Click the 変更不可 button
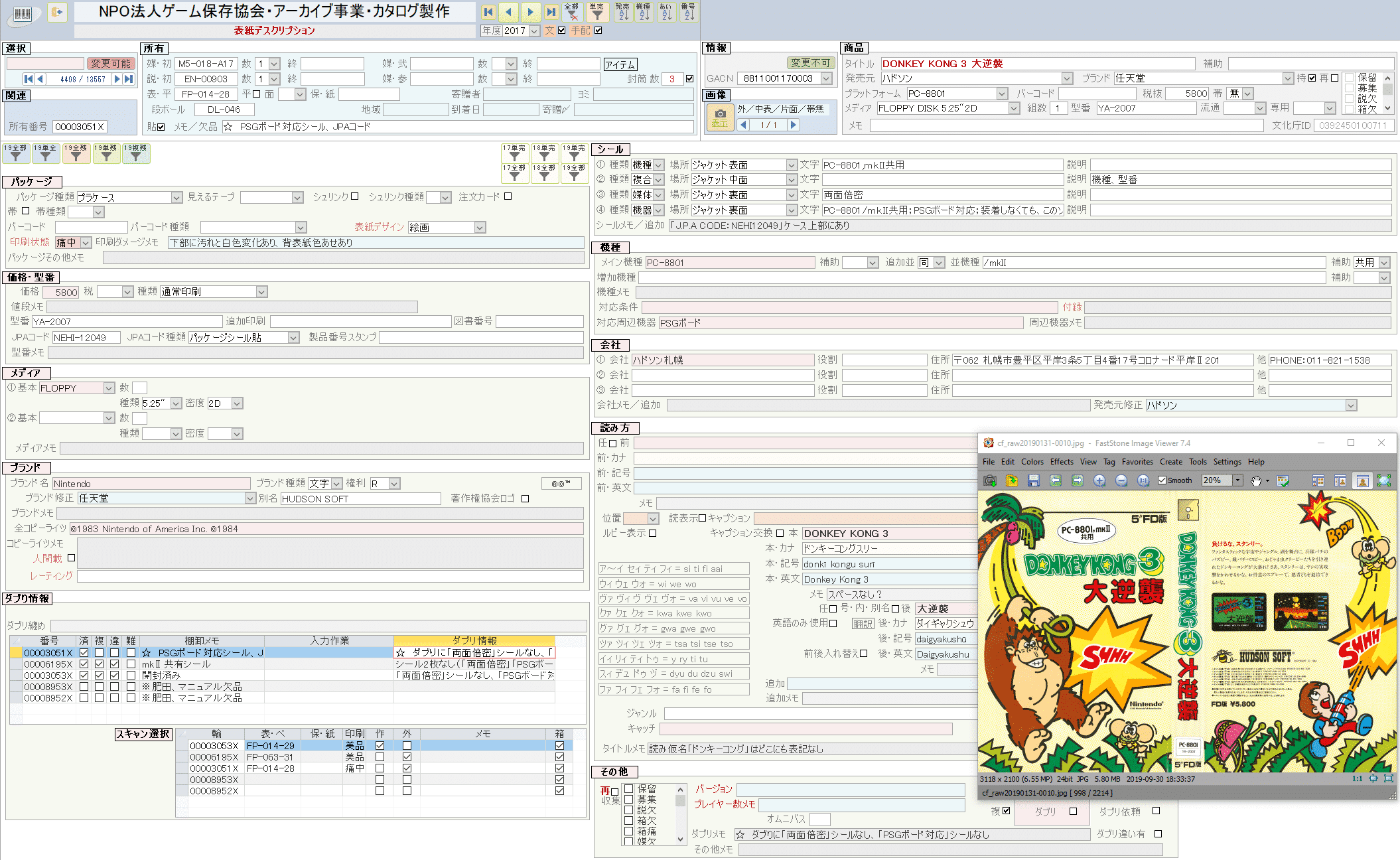The height and width of the screenshot is (860, 1400). click(810, 63)
